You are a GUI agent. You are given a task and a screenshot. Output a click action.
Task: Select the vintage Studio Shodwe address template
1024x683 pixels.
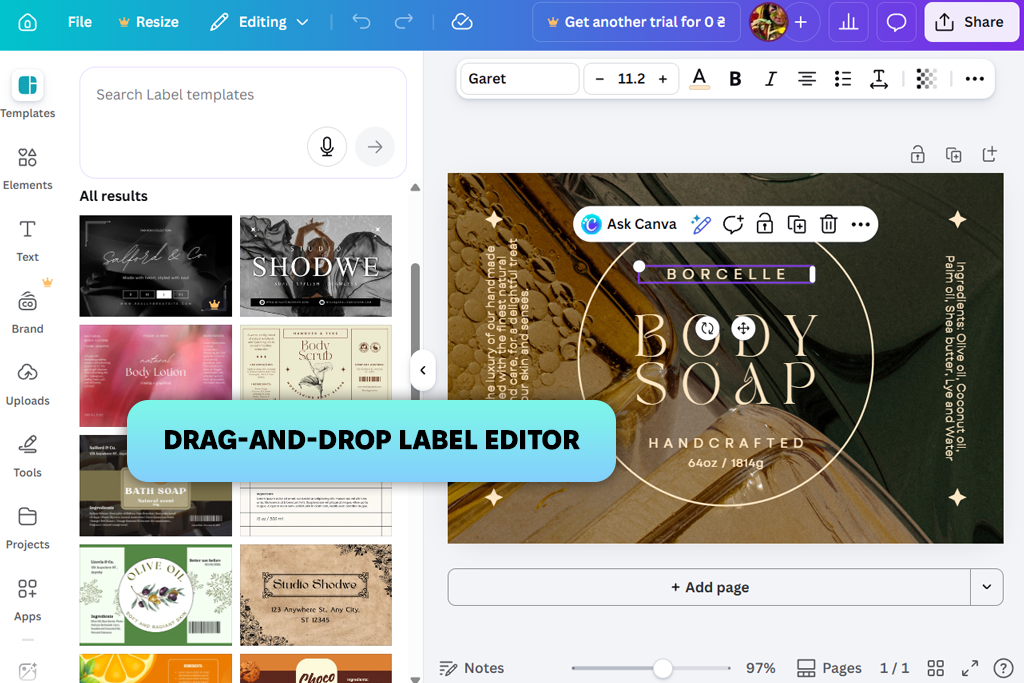pos(315,595)
